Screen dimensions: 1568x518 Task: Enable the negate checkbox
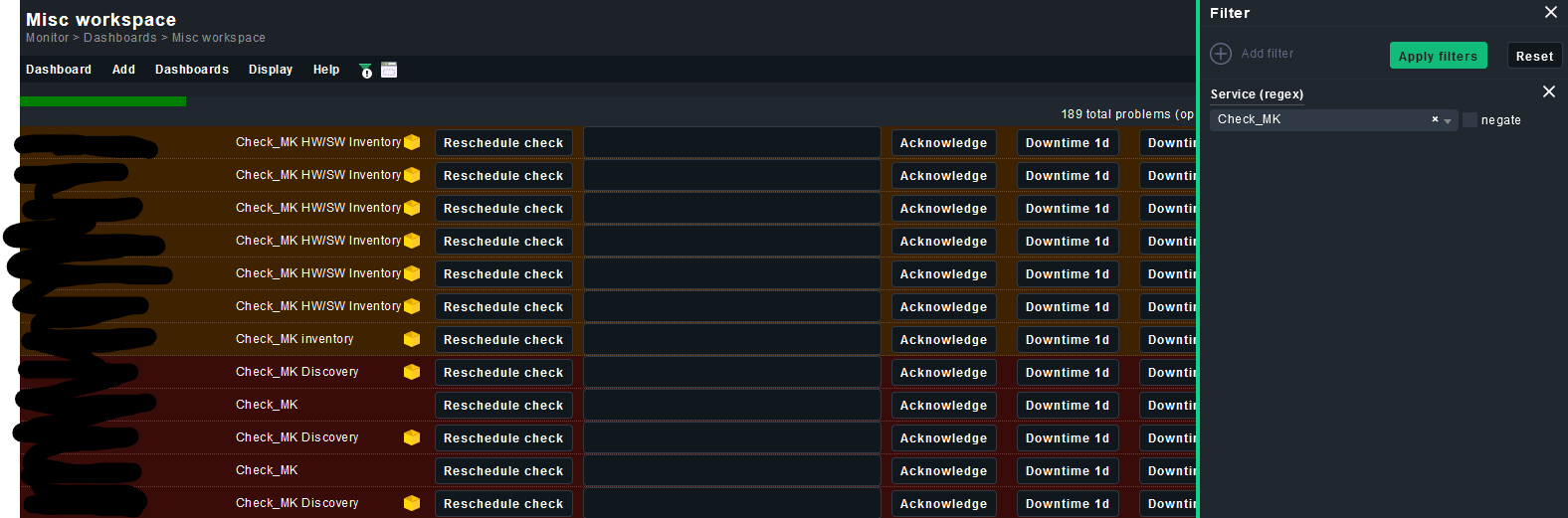pyautogui.click(x=1470, y=120)
